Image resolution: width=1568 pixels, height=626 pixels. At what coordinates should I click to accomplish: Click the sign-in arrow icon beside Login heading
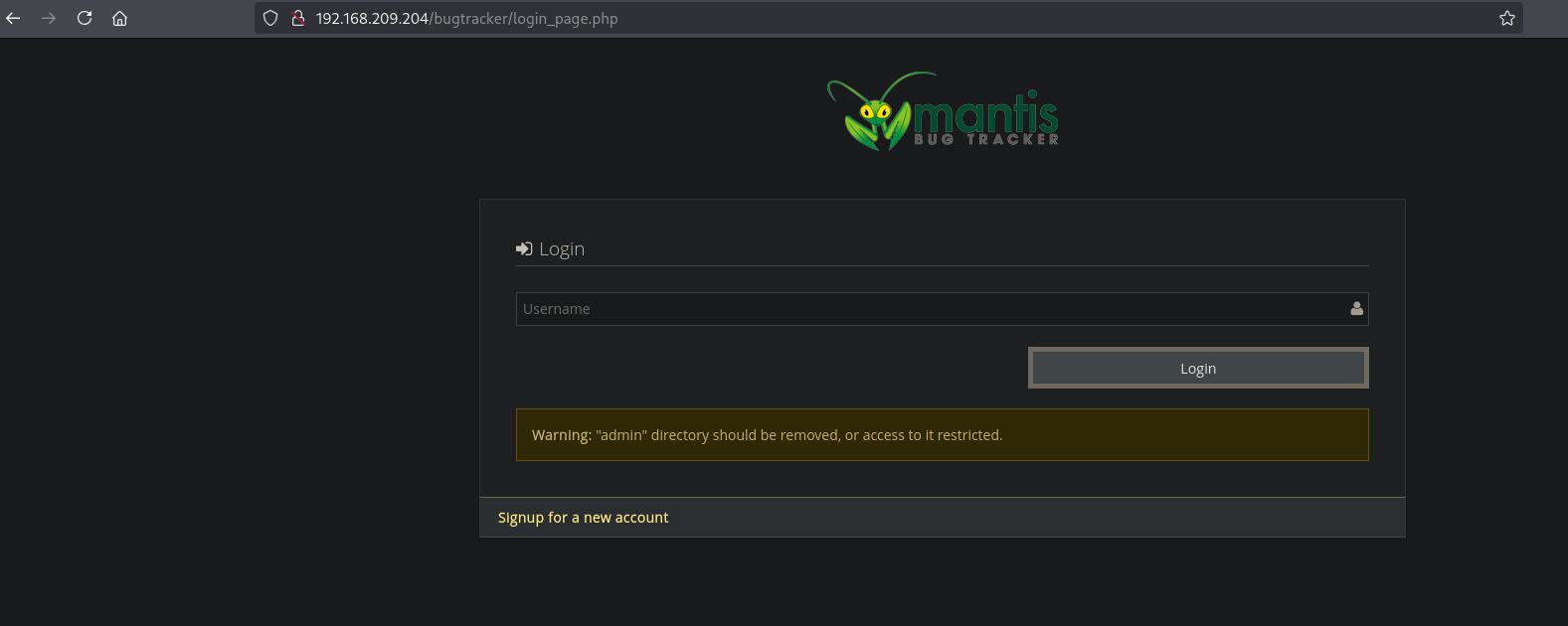(x=524, y=248)
